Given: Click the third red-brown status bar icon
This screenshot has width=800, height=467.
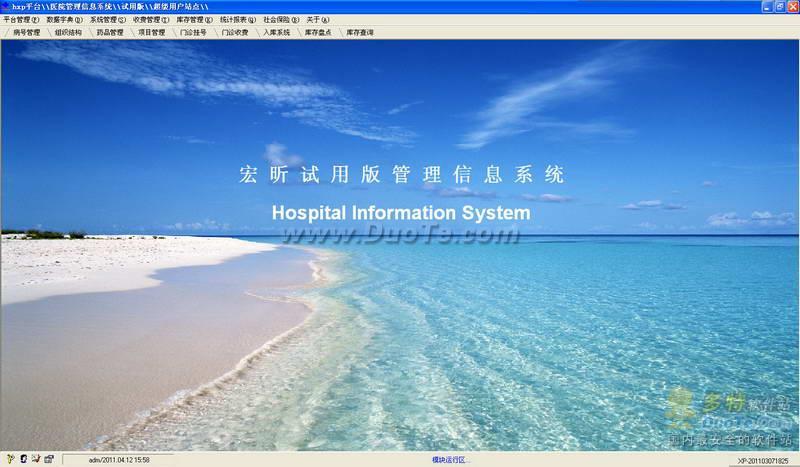Looking at the screenshot, I should pyautogui.click(x=36, y=459).
